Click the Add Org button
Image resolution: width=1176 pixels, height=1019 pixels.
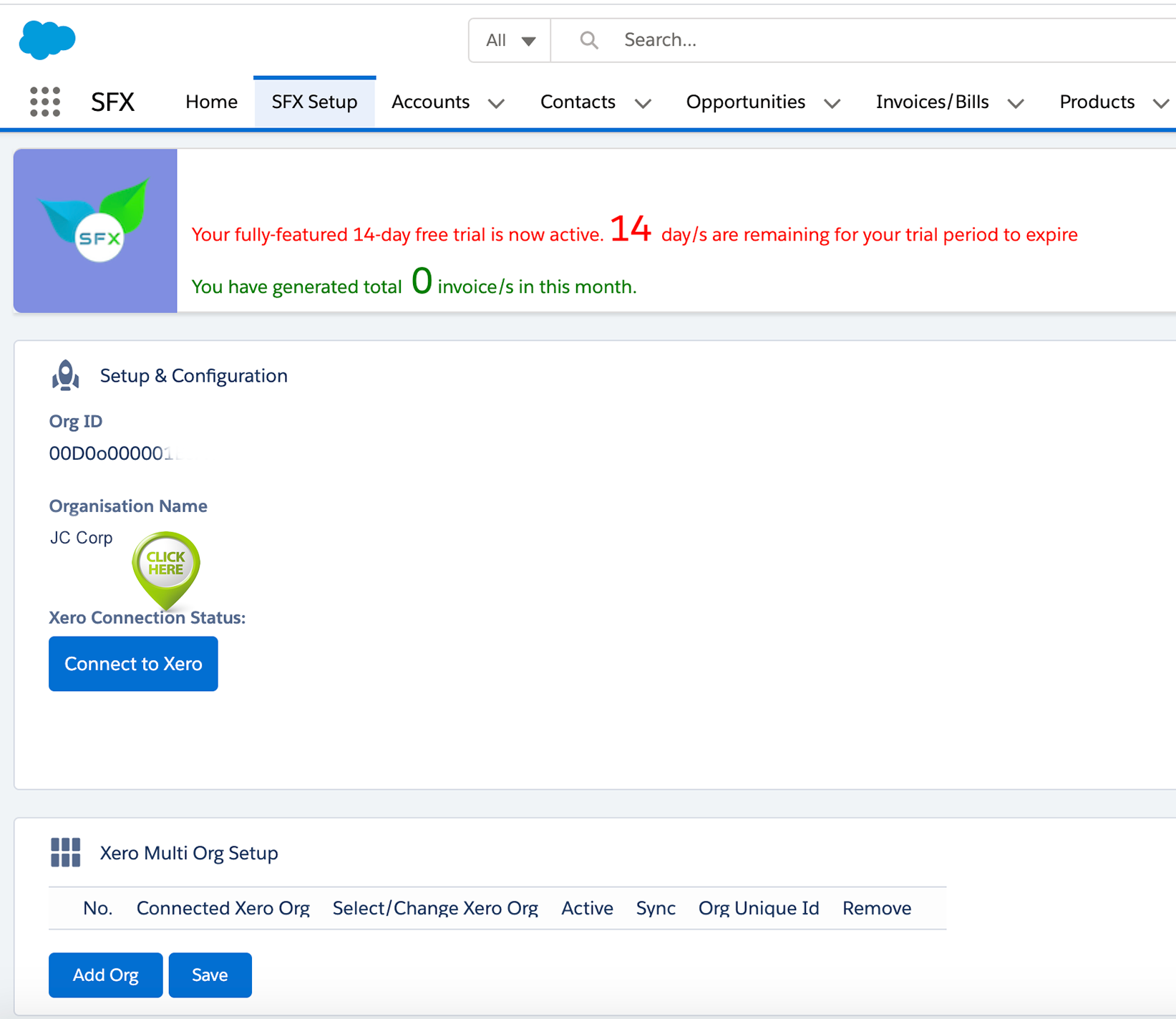pyautogui.click(x=106, y=975)
